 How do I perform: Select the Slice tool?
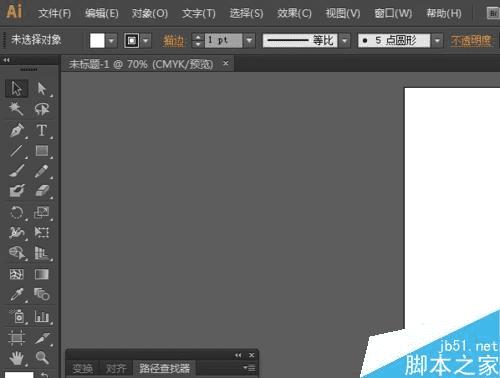[42, 338]
